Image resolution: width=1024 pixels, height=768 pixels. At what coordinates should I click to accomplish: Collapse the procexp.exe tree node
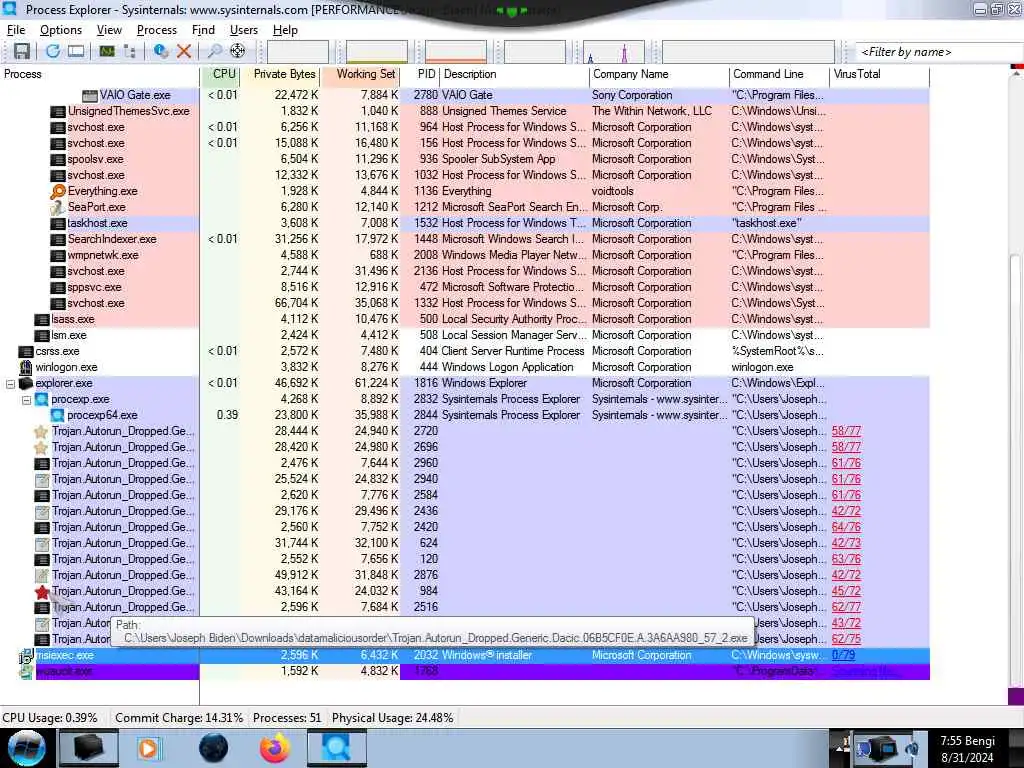tap(27, 400)
